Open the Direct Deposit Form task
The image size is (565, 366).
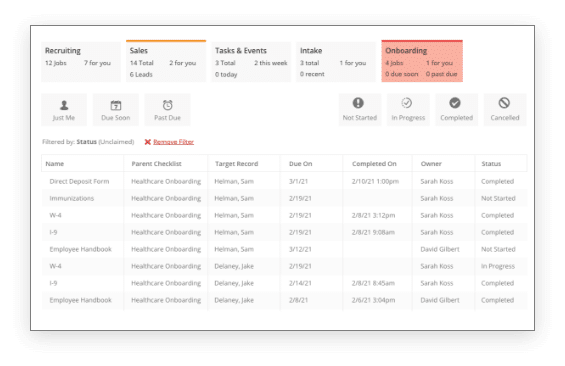[x=79, y=181]
